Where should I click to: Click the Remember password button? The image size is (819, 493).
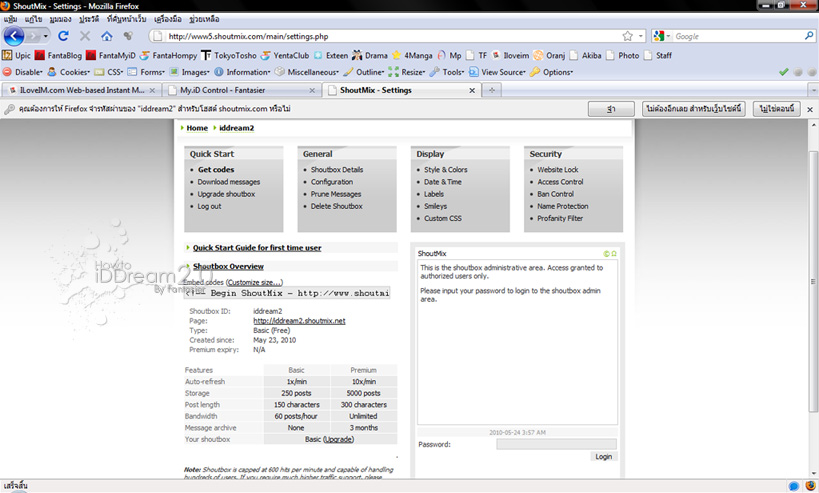click(x=611, y=109)
